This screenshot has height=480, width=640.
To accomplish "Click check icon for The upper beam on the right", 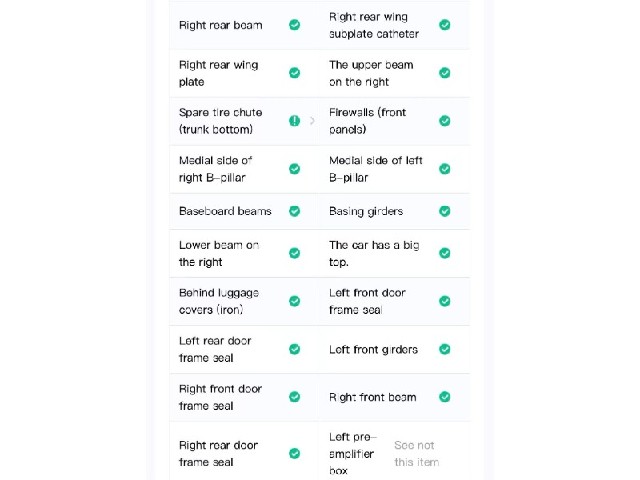I will pyautogui.click(x=444, y=73).
